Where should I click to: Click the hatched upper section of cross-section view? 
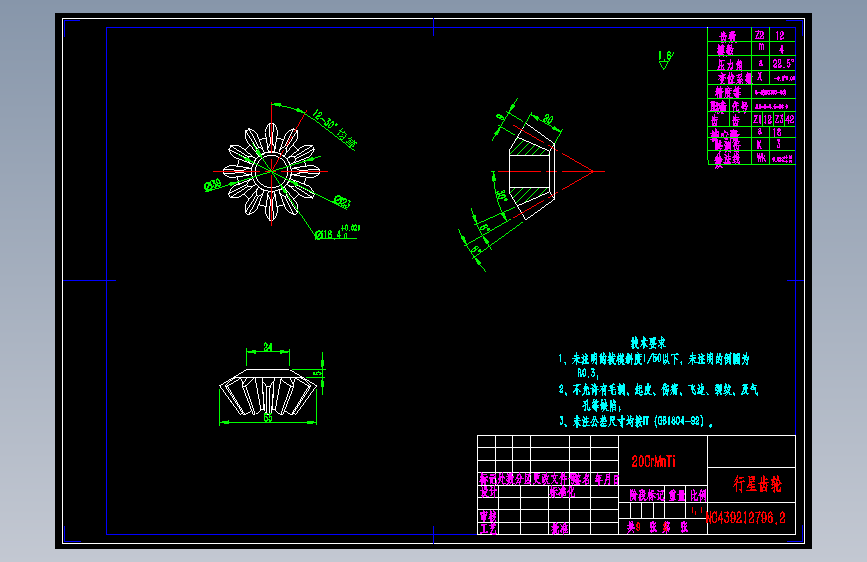point(530,148)
